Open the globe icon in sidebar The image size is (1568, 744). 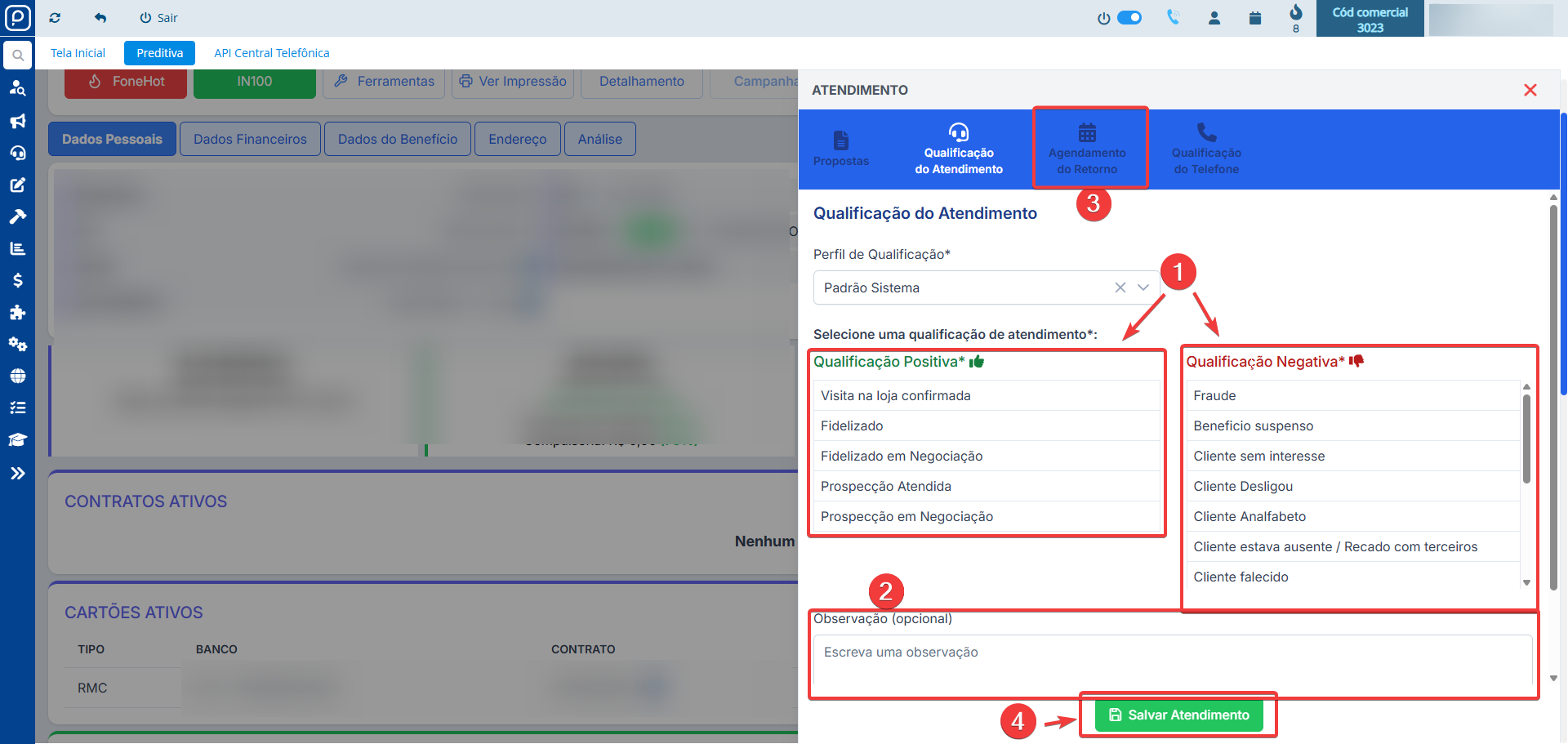pos(17,376)
